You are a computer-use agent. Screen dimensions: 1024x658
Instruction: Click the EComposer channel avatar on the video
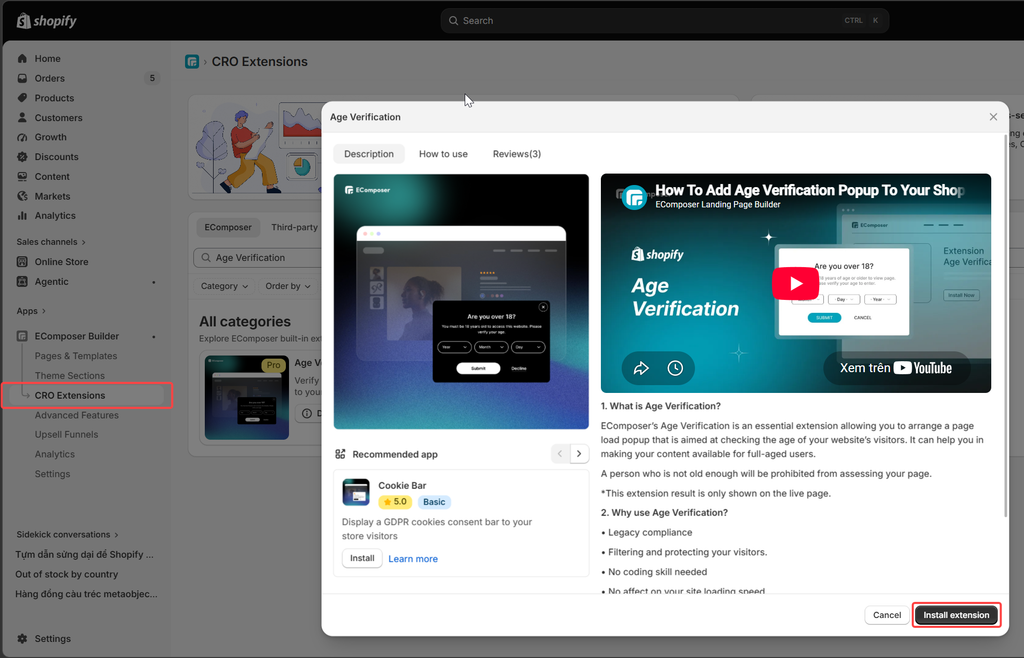[x=634, y=196]
